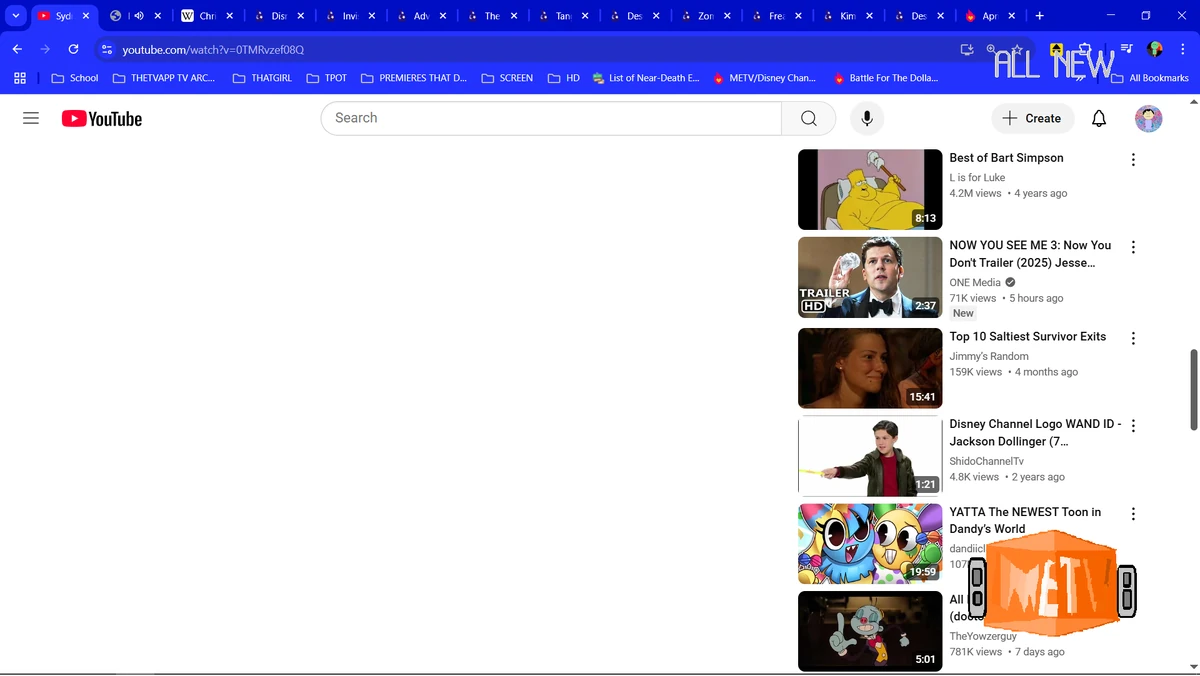1200x676 pixels.
Task: Open the YouTube home logo
Action: pos(101,118)
